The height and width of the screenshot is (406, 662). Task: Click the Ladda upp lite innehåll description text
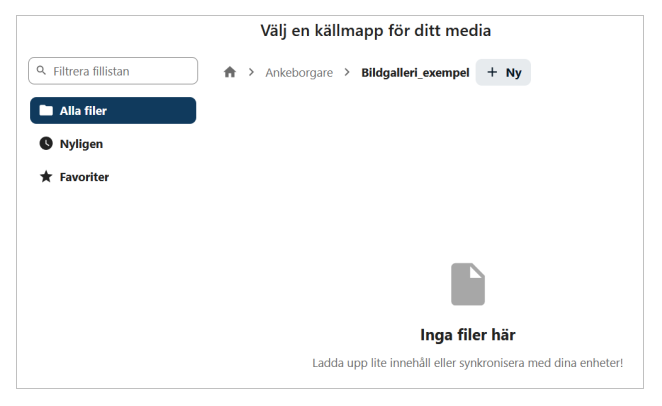pos(467,362)
